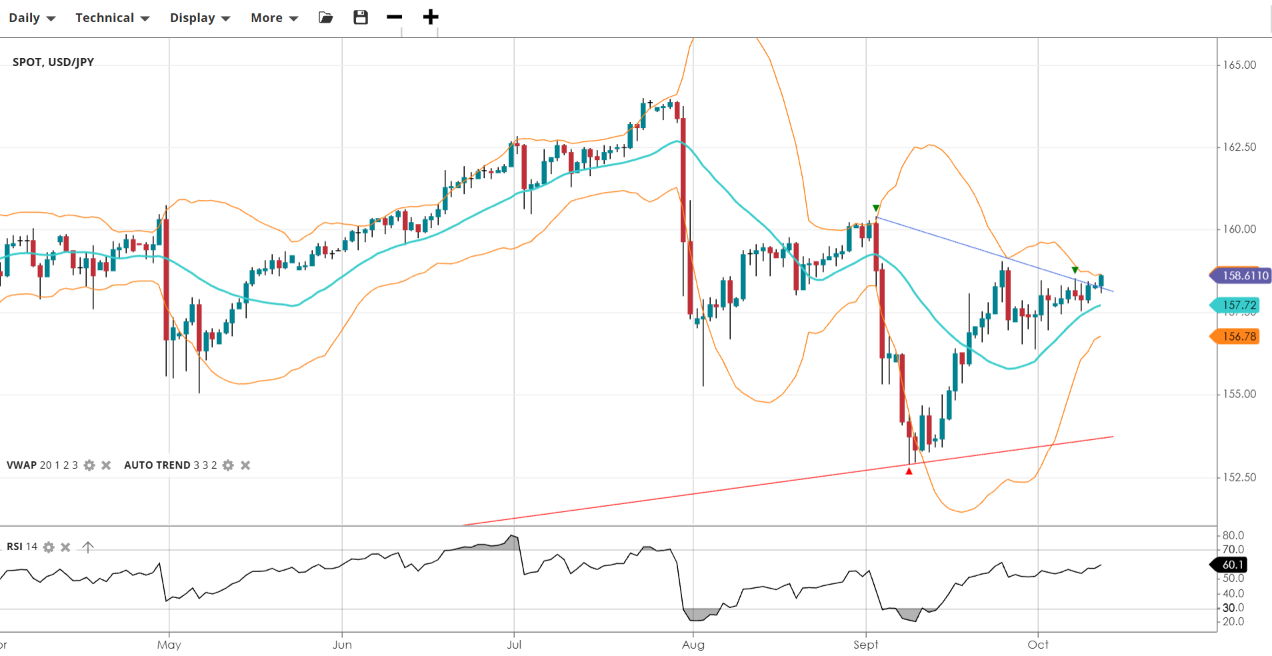Image resolution: width=1272 pixels, height=656 pixels.
Task: Zoom in with the plus icon
Action: pos(430,17)
